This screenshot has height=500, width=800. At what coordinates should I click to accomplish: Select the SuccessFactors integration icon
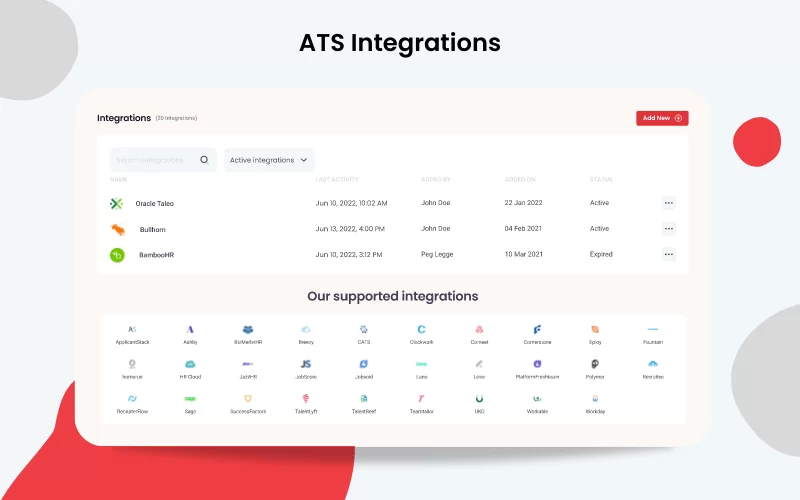248,398
